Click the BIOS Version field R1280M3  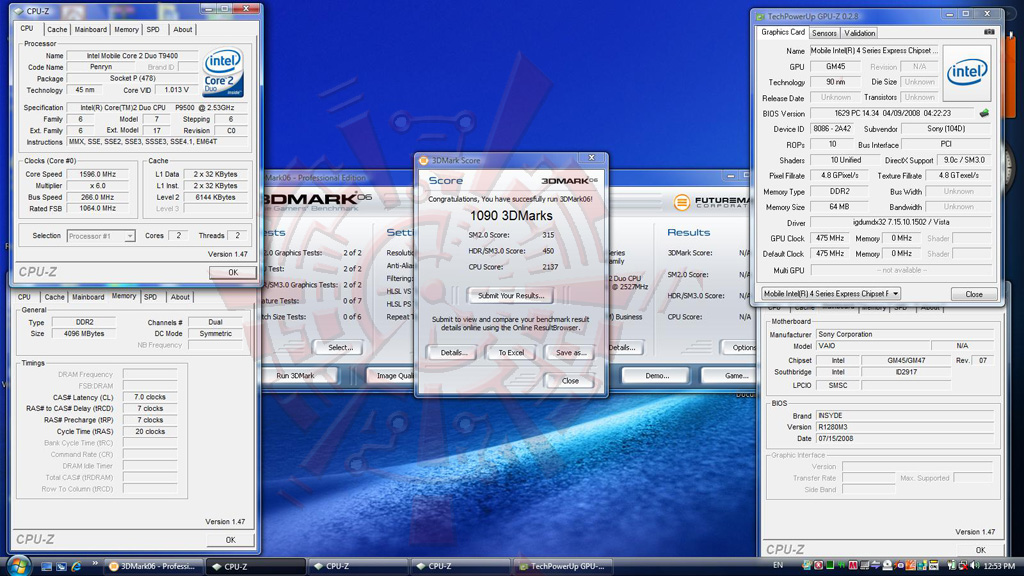pyautogui.click(x=905, y=427)
